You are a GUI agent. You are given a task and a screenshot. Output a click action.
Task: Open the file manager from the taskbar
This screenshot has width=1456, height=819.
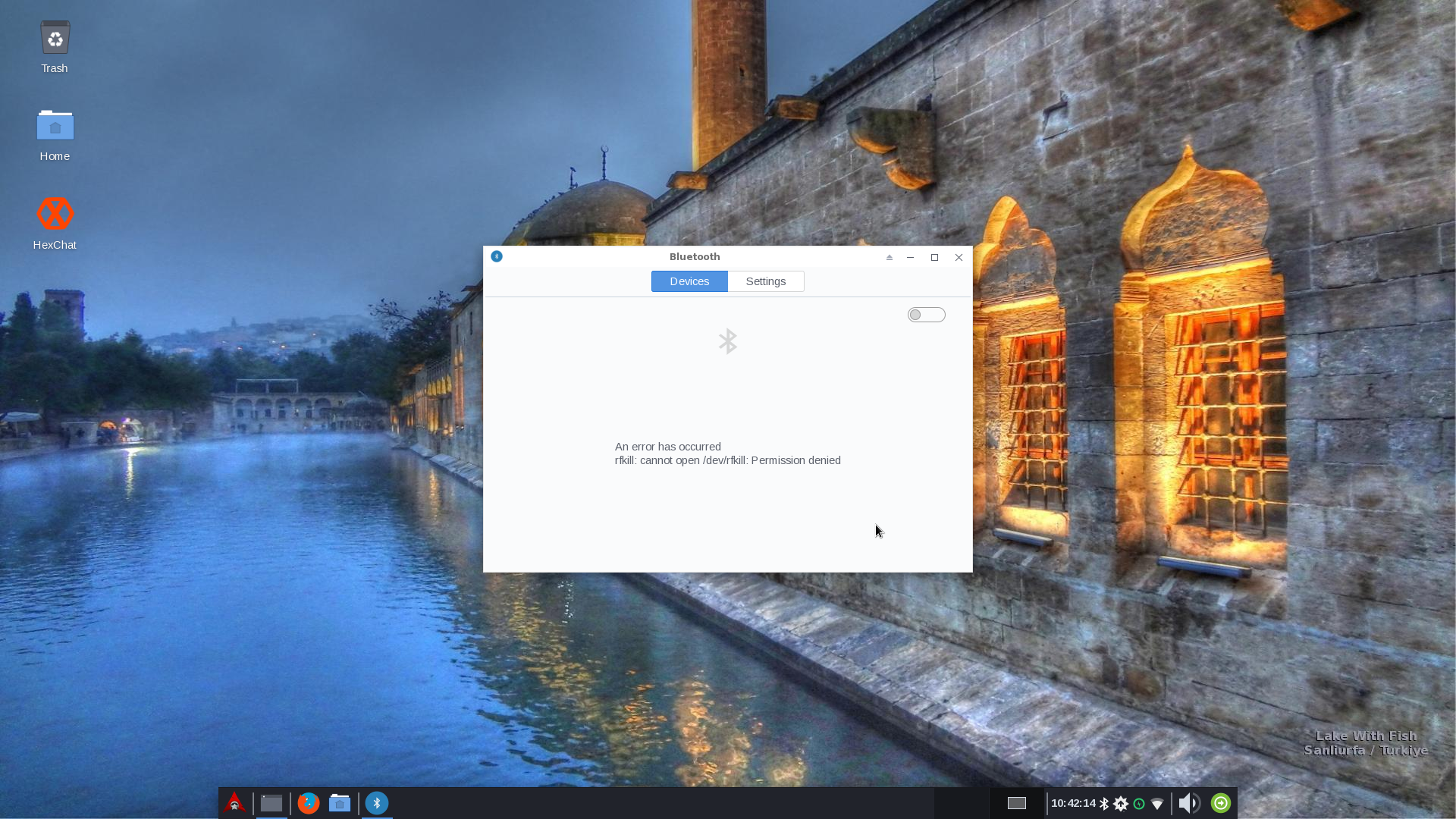click(340, 803)
